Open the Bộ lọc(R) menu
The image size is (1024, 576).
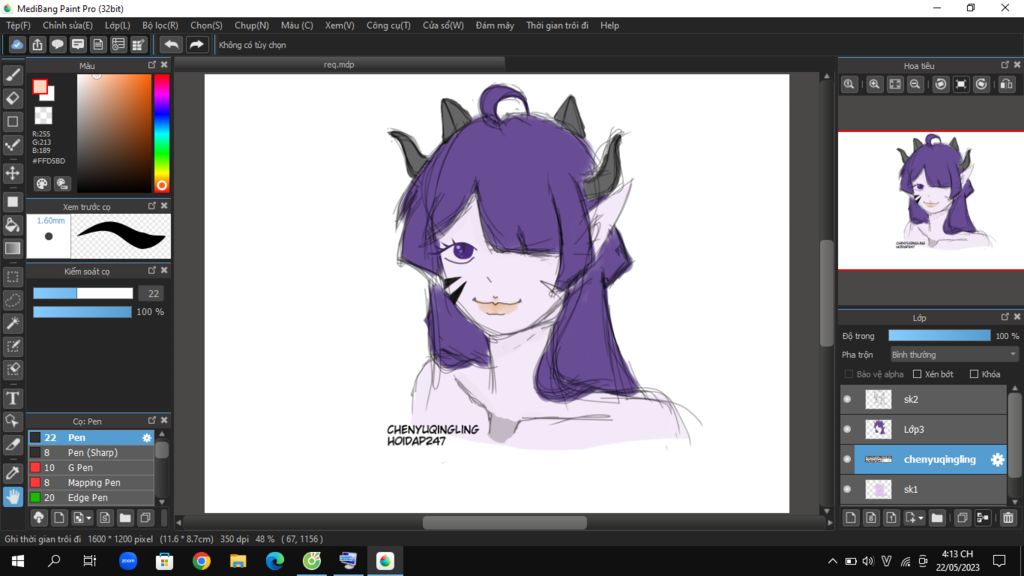tap(160, 25)
